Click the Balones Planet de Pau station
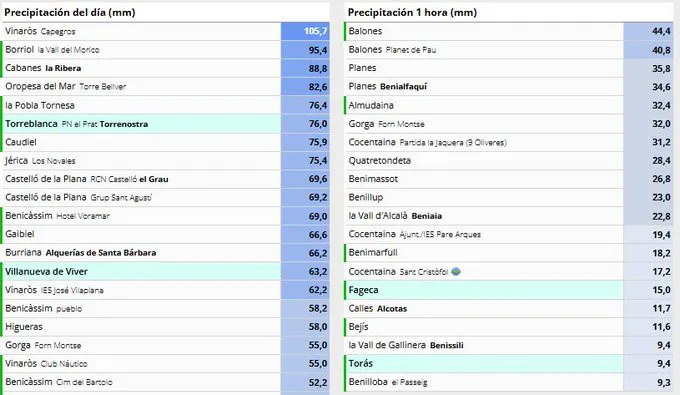680x395 pixels. pyautogui.click(x=509, y=50)
